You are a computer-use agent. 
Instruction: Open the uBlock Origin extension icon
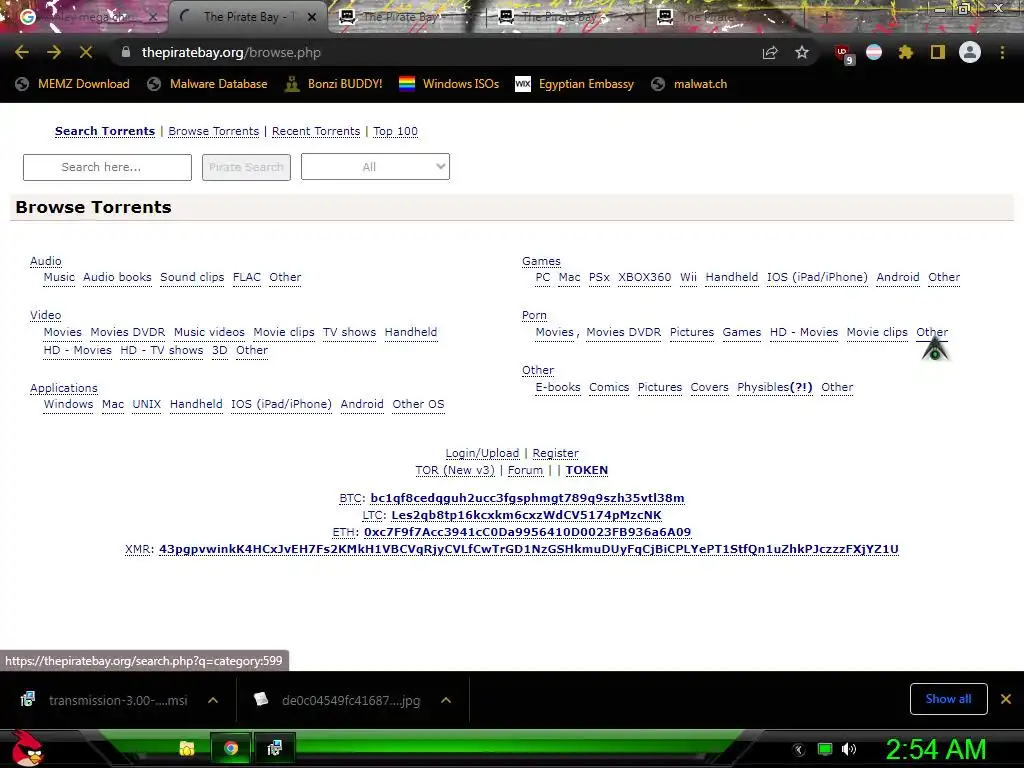coord(843,54)
